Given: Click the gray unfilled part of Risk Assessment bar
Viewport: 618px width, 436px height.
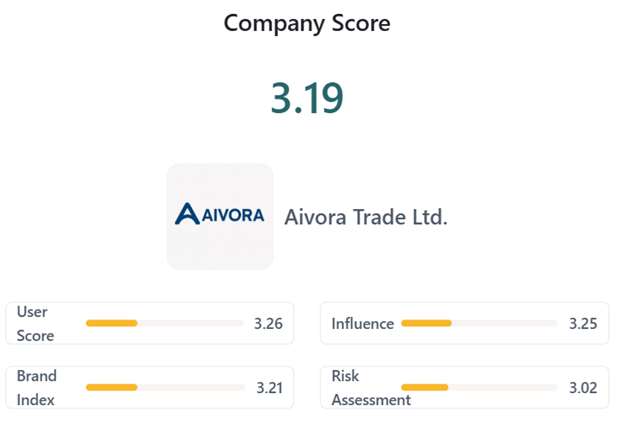Looking at the screenshot, I should 503,387.
